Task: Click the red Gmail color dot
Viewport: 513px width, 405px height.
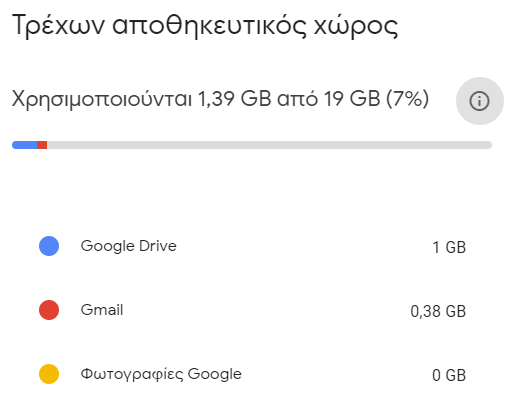Action: pos(49,310)
